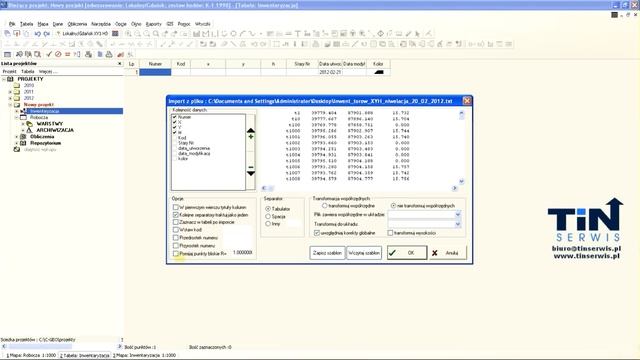Image resolution: width=640 pixels, height=360 pixels.
Task: Click the diamond-shaped tool icon
Action: (x=380, y=34)
